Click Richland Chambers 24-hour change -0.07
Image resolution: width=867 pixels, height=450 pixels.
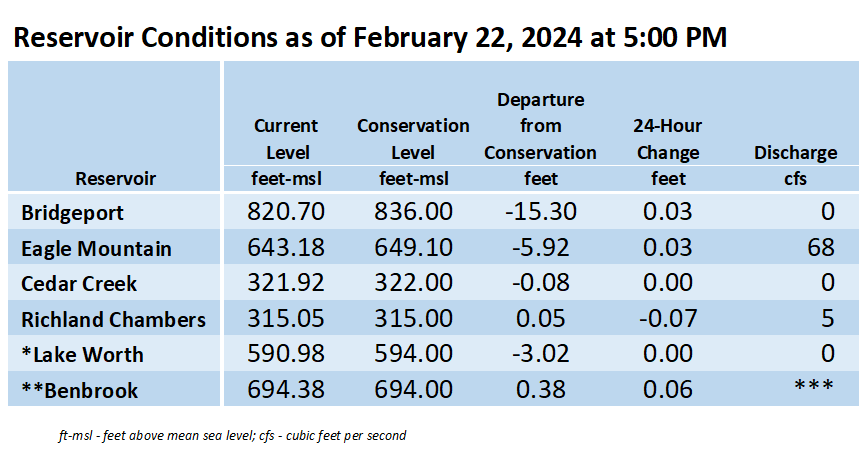(x=667, y=318)
